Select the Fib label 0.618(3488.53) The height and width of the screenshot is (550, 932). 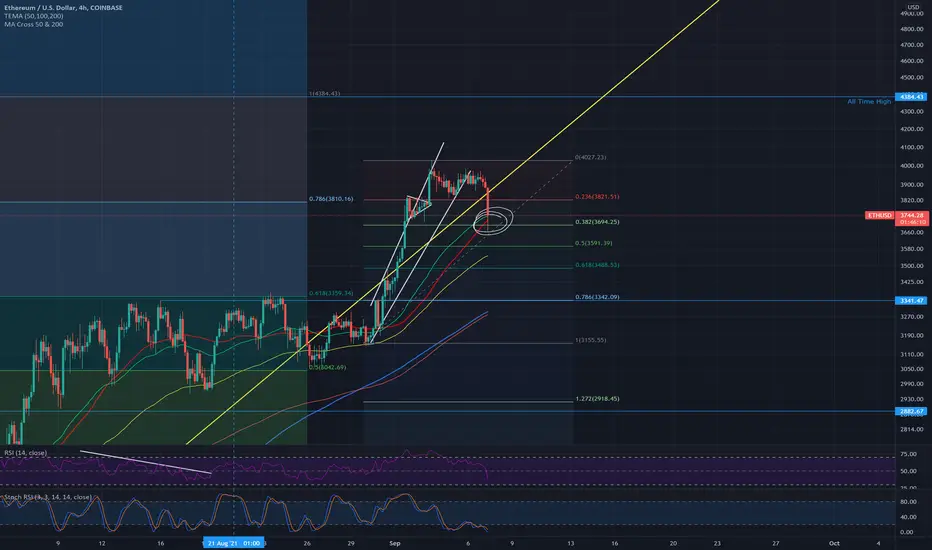tap(597, 265)
